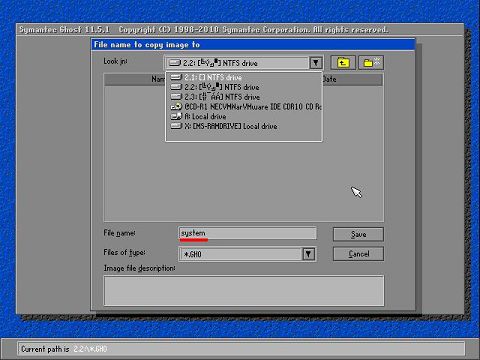Click the 2.3 NTFS drive icon
480x360 pixels.
coord(176,97)
